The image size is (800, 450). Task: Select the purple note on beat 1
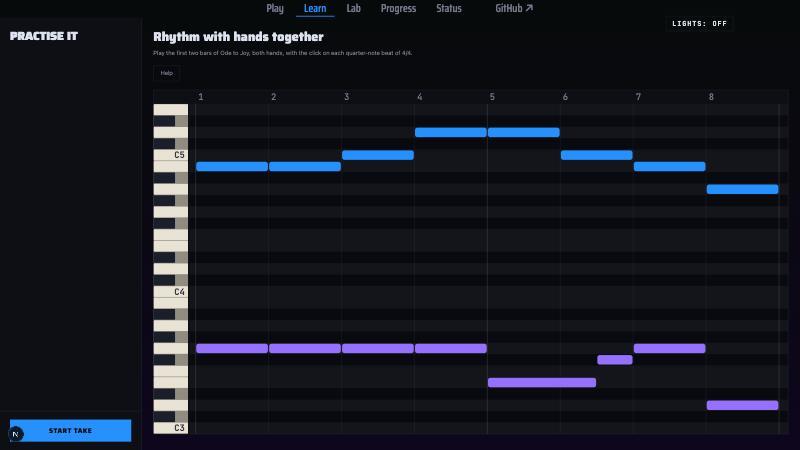point(232,348)
